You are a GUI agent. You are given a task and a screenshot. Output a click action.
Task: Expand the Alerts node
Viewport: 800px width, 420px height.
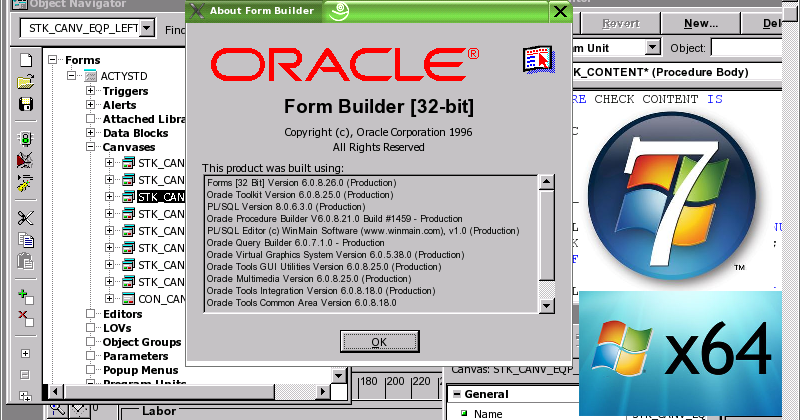click(90, 105)
